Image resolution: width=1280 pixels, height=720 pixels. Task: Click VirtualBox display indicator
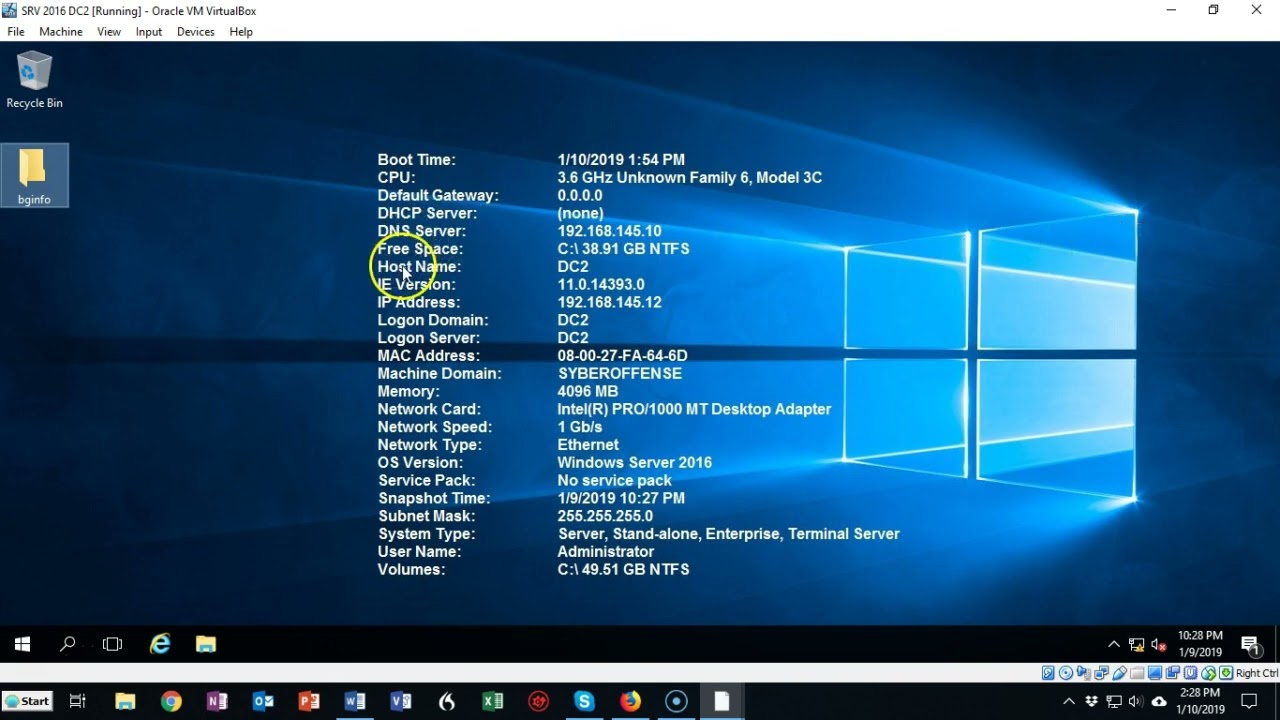[x=1155, y=673]
